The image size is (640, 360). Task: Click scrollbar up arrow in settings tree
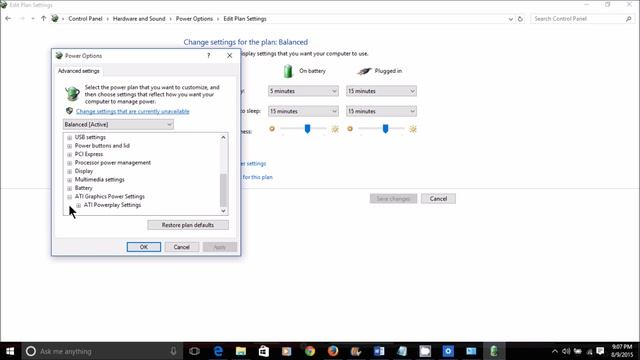click(x=223, y=138)
